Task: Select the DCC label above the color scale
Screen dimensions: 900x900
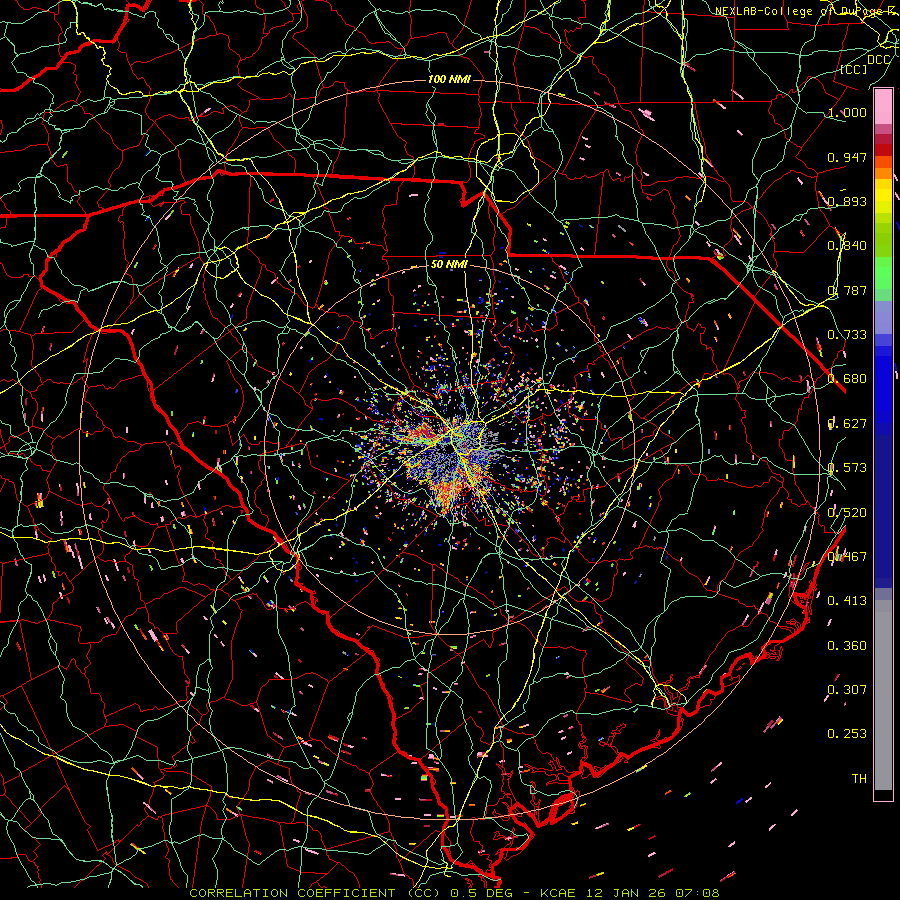Action: tap(878, 60)
